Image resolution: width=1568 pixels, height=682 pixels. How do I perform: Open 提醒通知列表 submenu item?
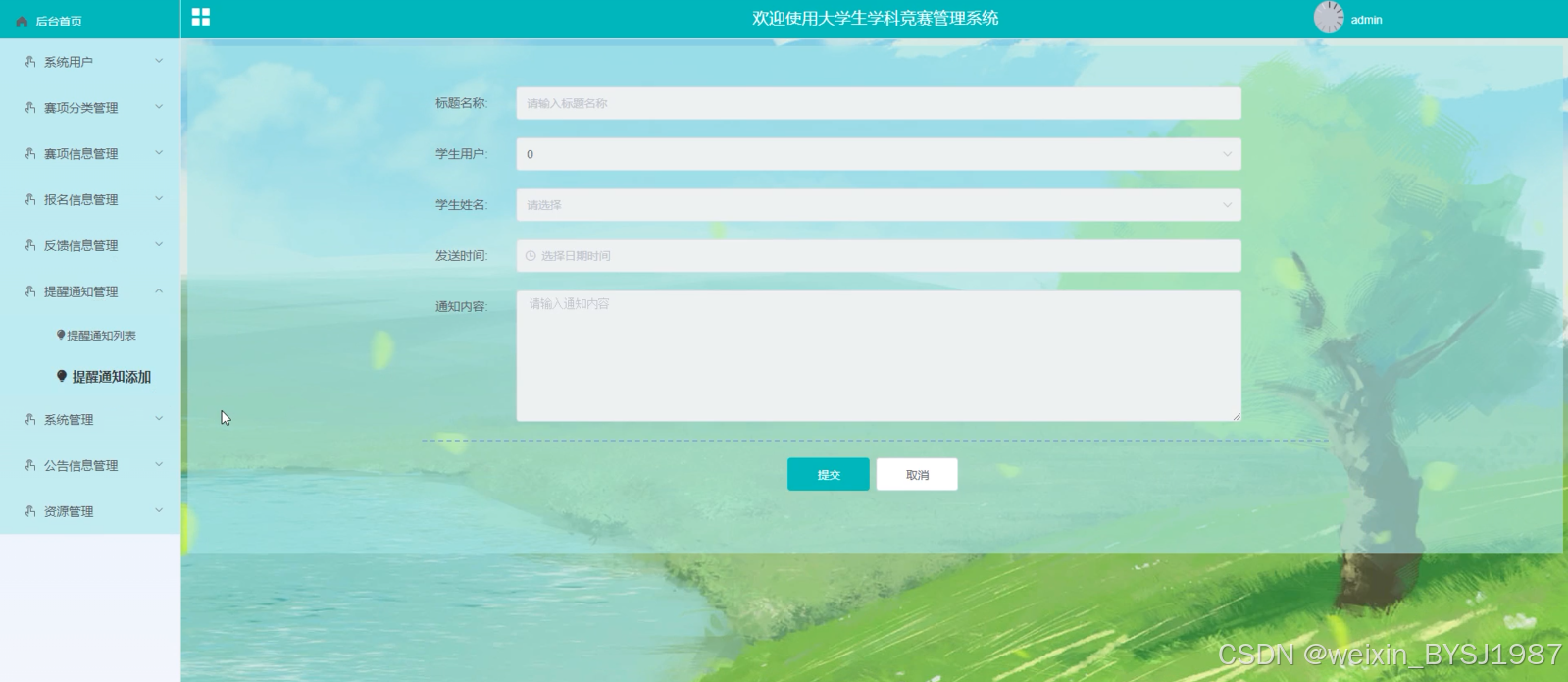pyautogui.click(x=101, y=336)
